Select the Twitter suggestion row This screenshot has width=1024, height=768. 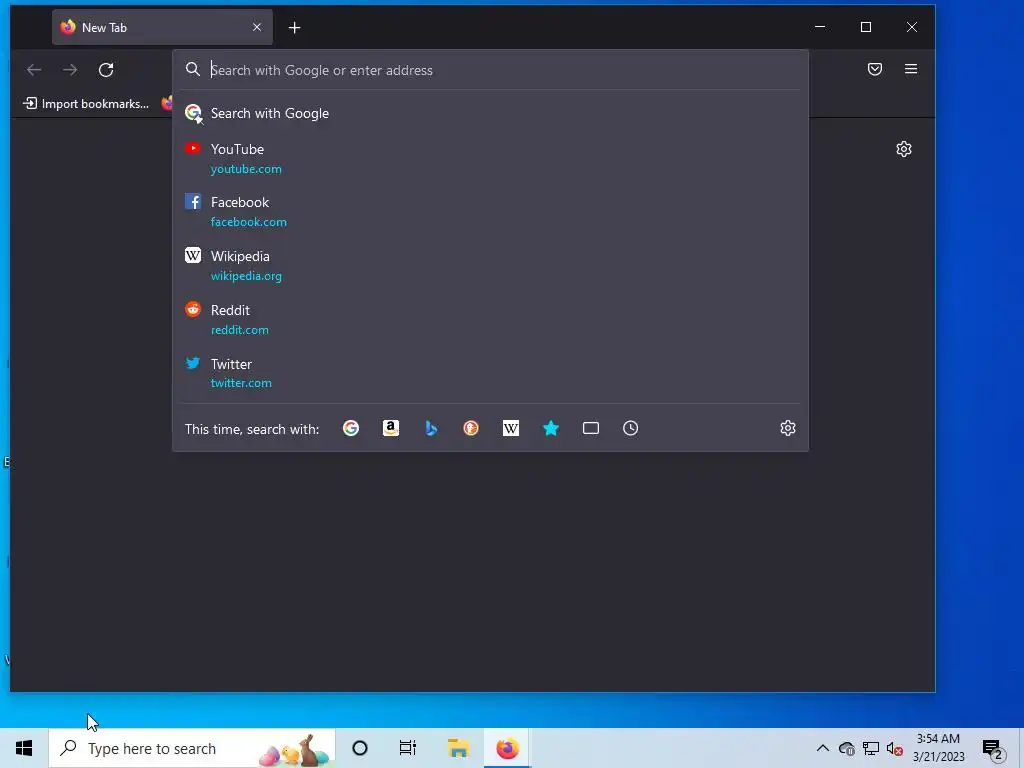(x=490, y=373)
